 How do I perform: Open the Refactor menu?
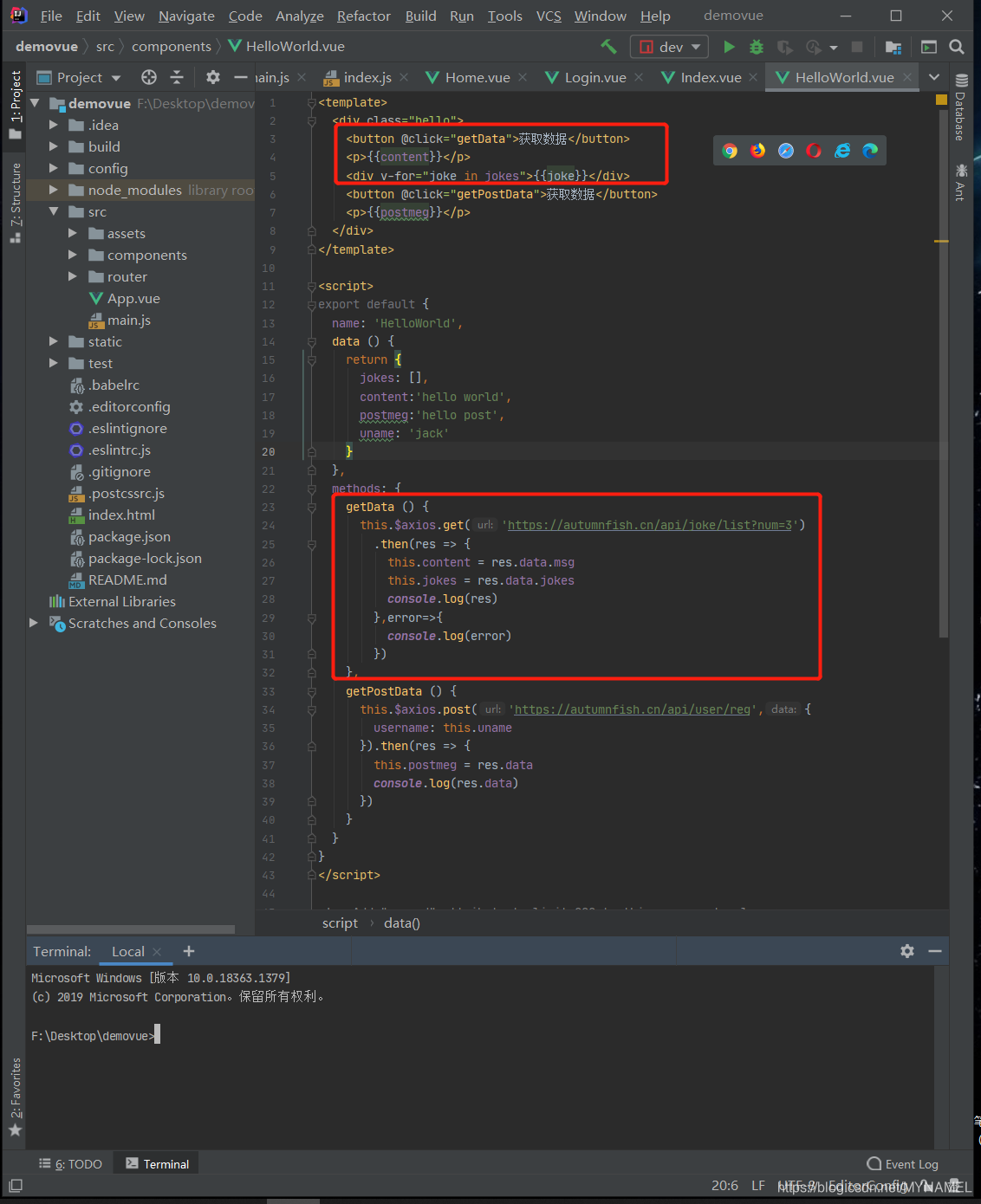[364, 16]
